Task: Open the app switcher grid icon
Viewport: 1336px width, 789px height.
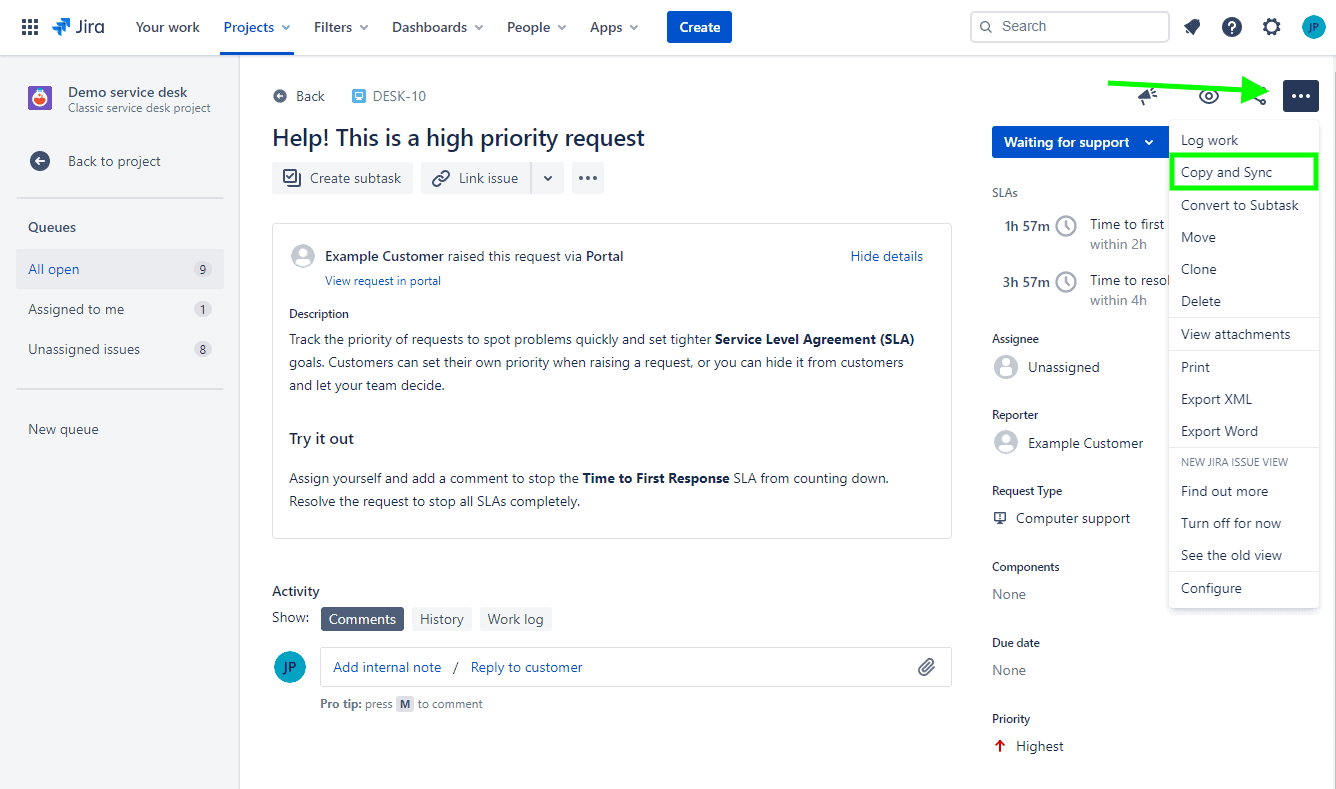Action: tap(29, 26)
